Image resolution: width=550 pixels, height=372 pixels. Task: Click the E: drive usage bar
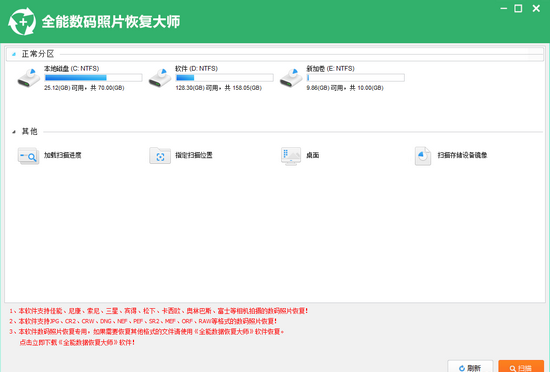356,77
